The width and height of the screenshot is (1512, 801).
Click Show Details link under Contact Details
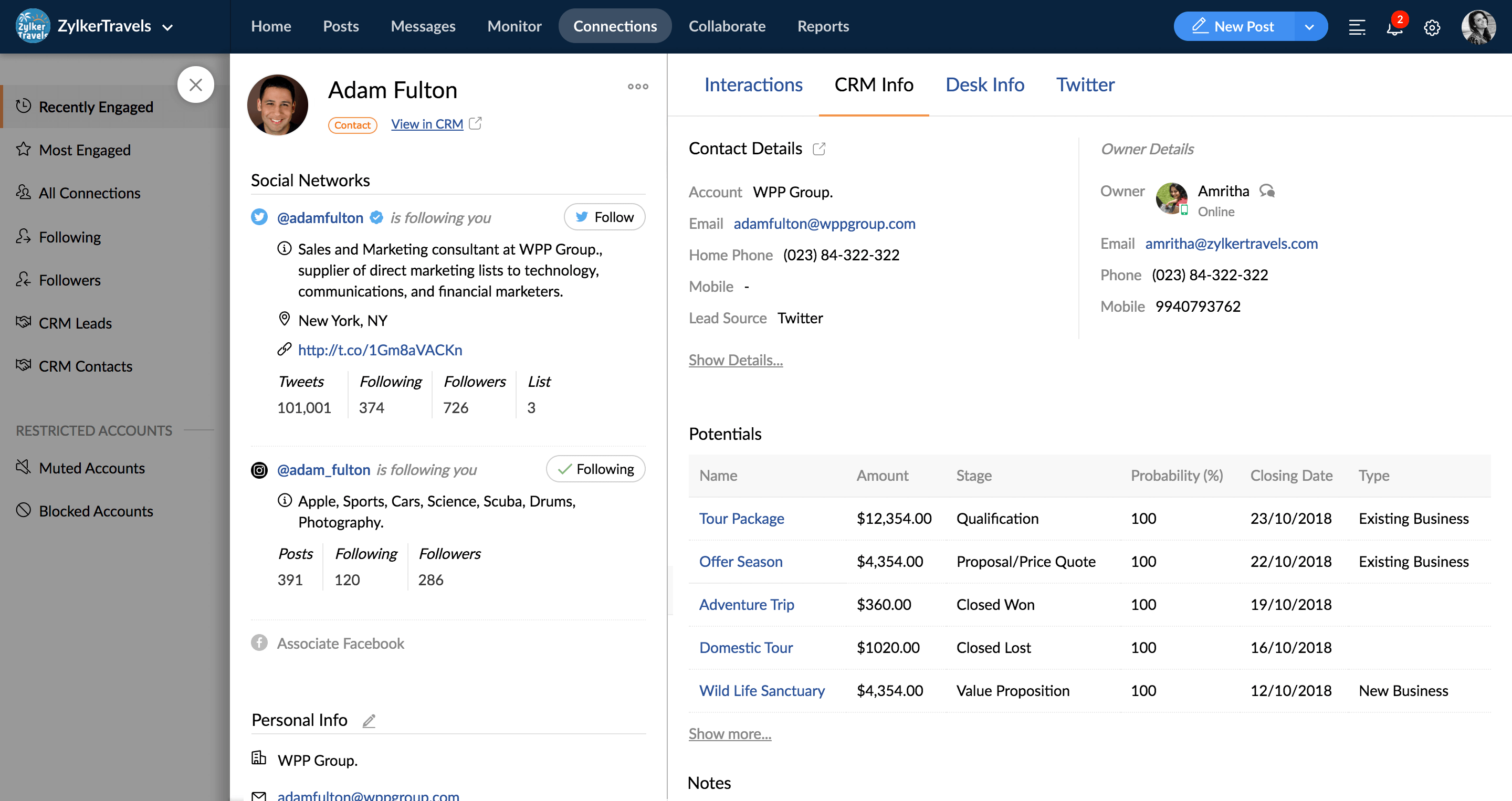[x=735, y=358]
